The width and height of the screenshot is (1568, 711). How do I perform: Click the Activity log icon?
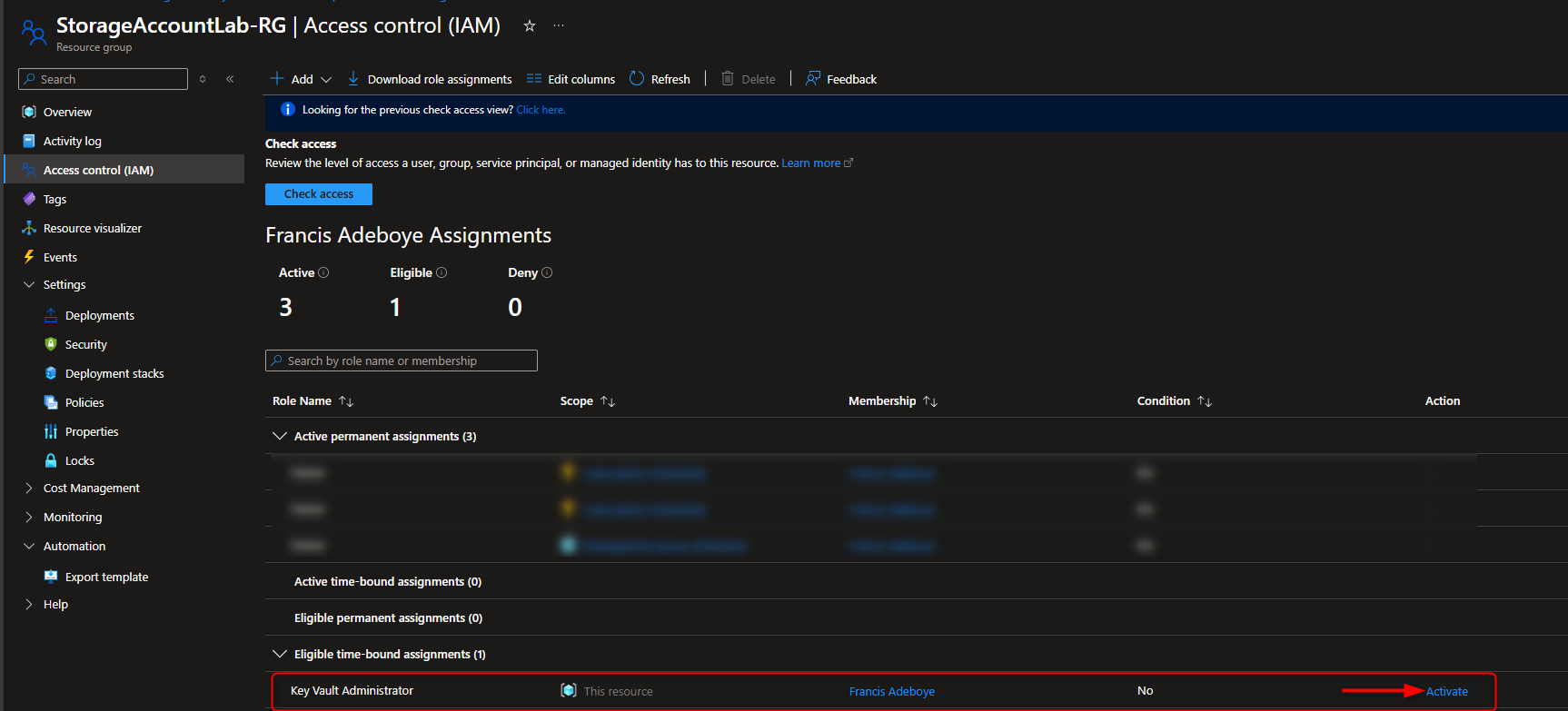click(x=29, y=141)
